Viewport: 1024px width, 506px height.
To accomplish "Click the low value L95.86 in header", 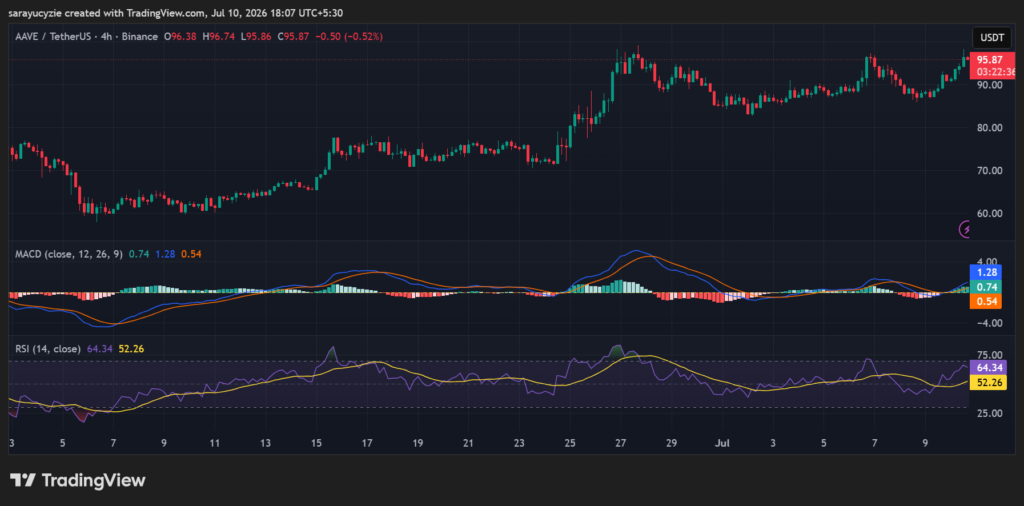I will (257, 37).
